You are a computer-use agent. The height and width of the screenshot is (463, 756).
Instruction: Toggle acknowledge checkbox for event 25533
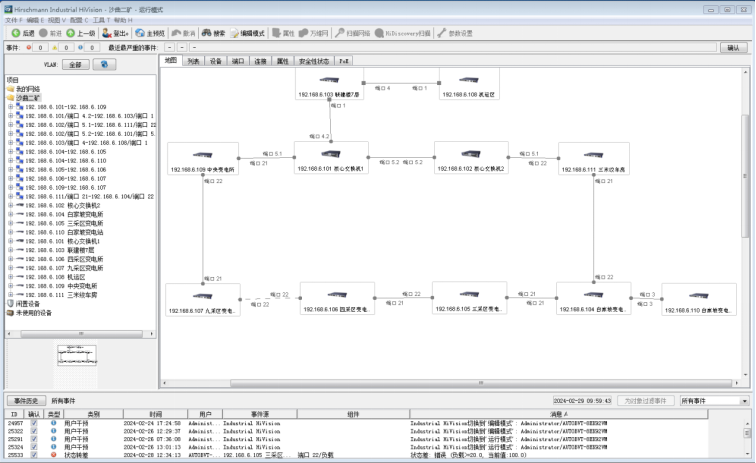(34, 455)
